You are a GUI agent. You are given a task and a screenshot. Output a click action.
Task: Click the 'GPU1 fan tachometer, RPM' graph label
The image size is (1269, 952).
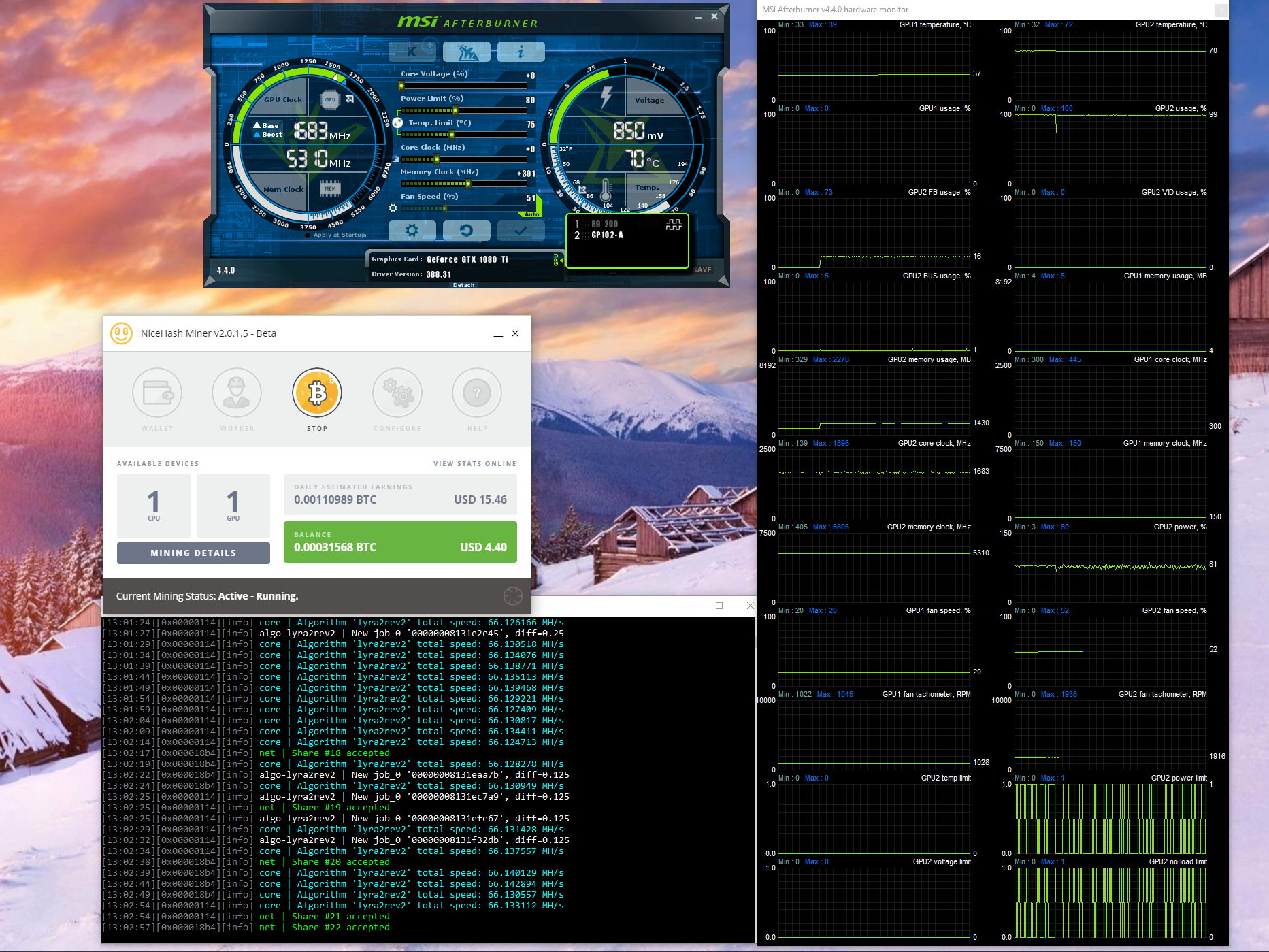[927, 695]
